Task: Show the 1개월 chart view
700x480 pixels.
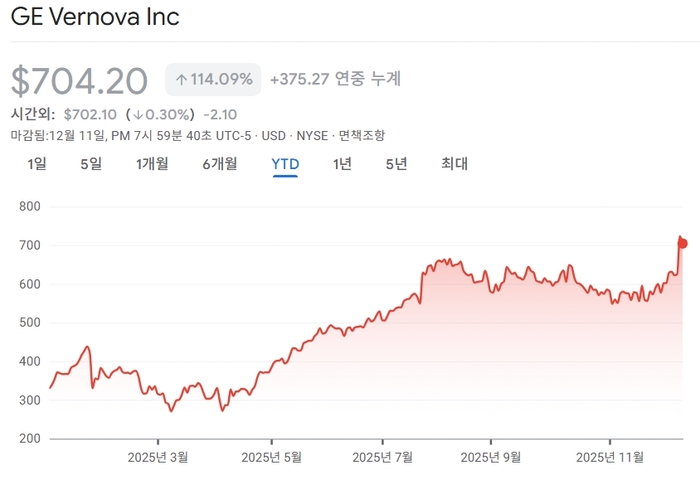Action: point(152,164)
